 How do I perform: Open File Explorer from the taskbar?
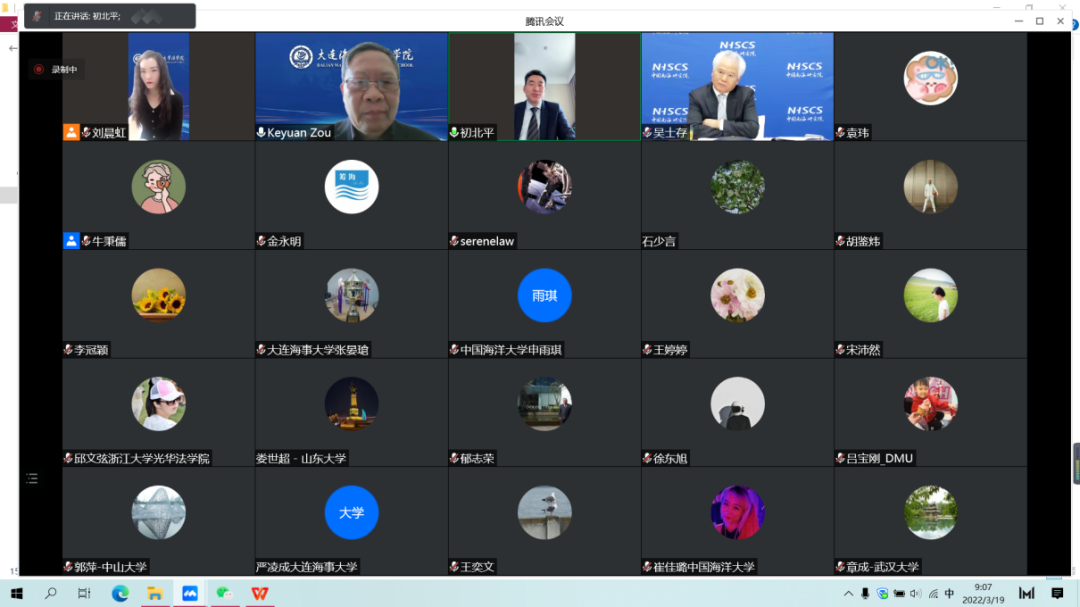(155, 593)
